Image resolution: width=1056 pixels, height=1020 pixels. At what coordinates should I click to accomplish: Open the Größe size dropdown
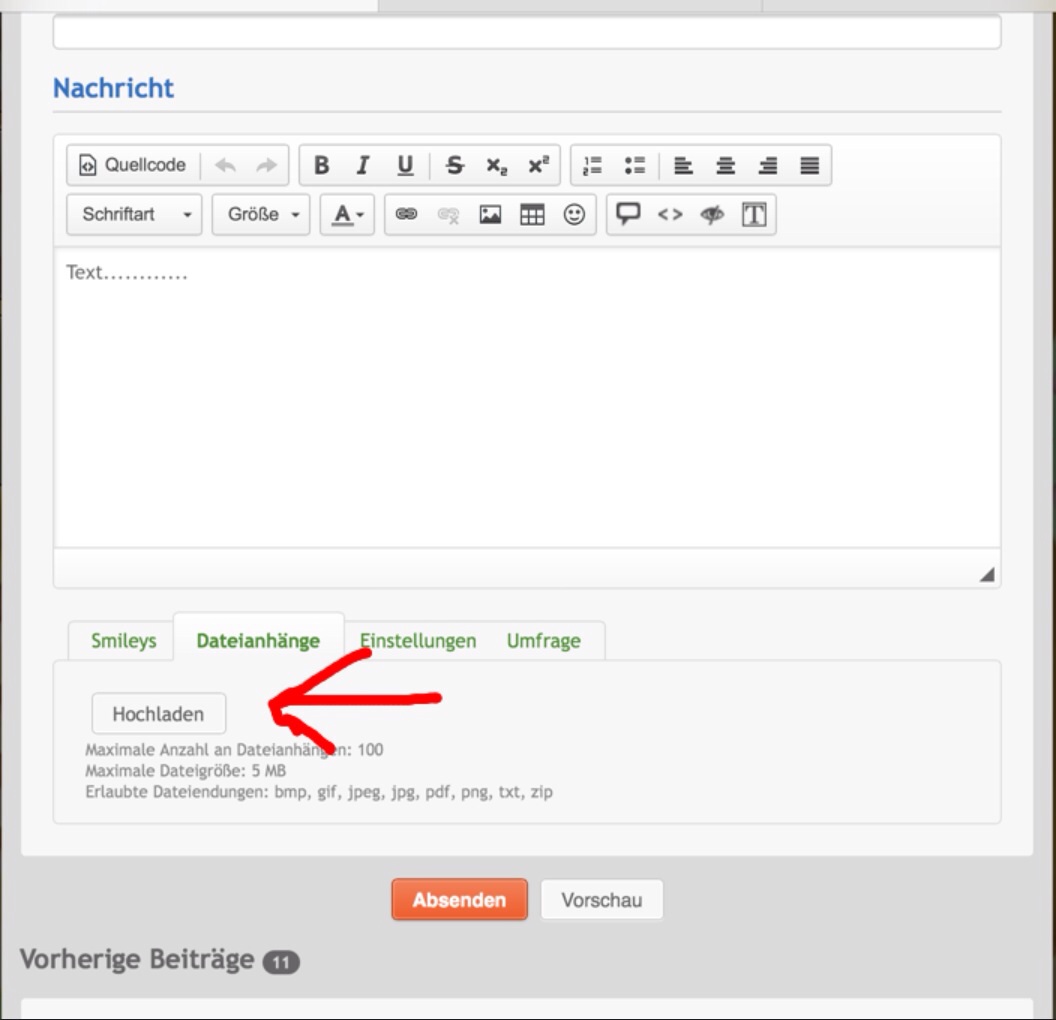261,215
